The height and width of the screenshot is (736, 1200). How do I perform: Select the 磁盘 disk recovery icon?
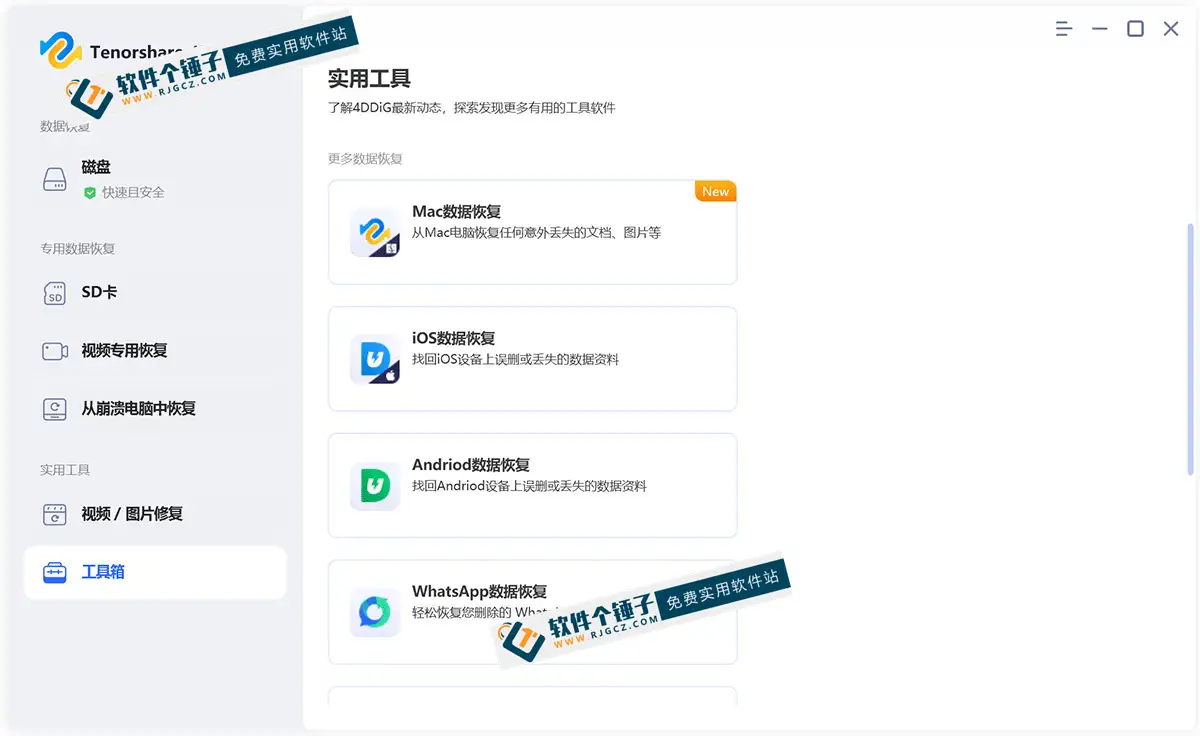coord(54,178)
